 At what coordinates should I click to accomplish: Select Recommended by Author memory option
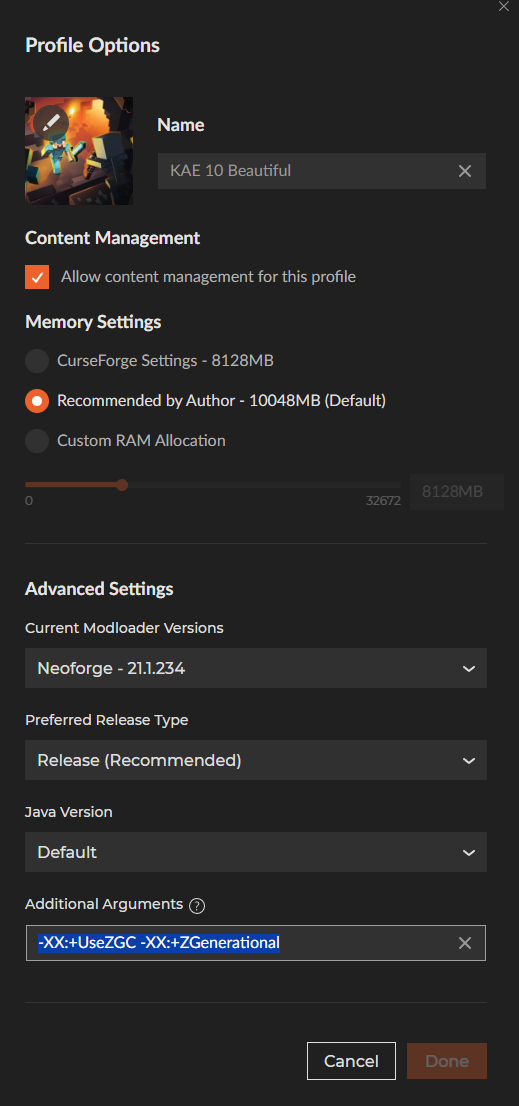pos(37,401)
